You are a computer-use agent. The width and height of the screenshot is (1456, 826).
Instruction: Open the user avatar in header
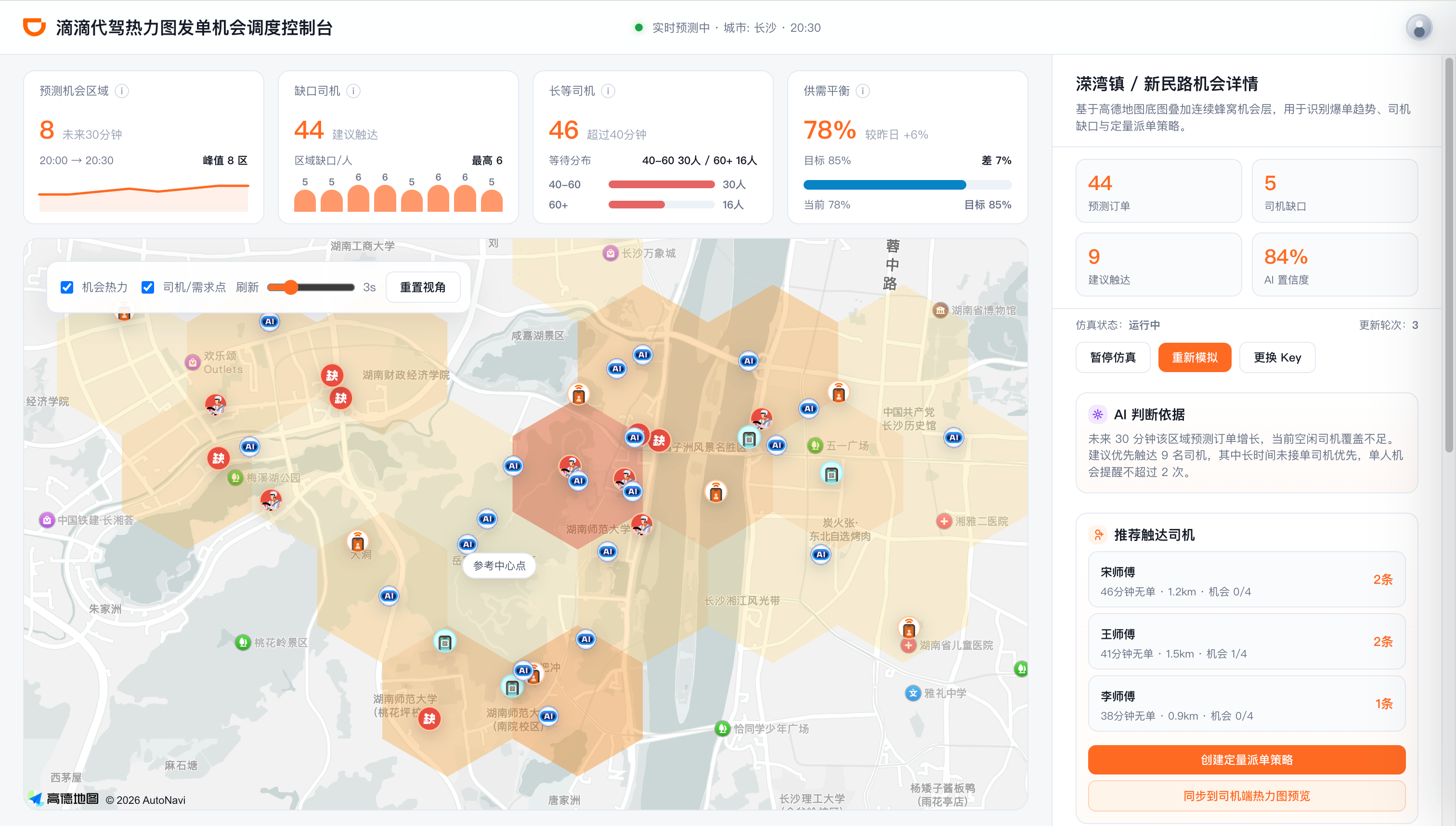1418,27
